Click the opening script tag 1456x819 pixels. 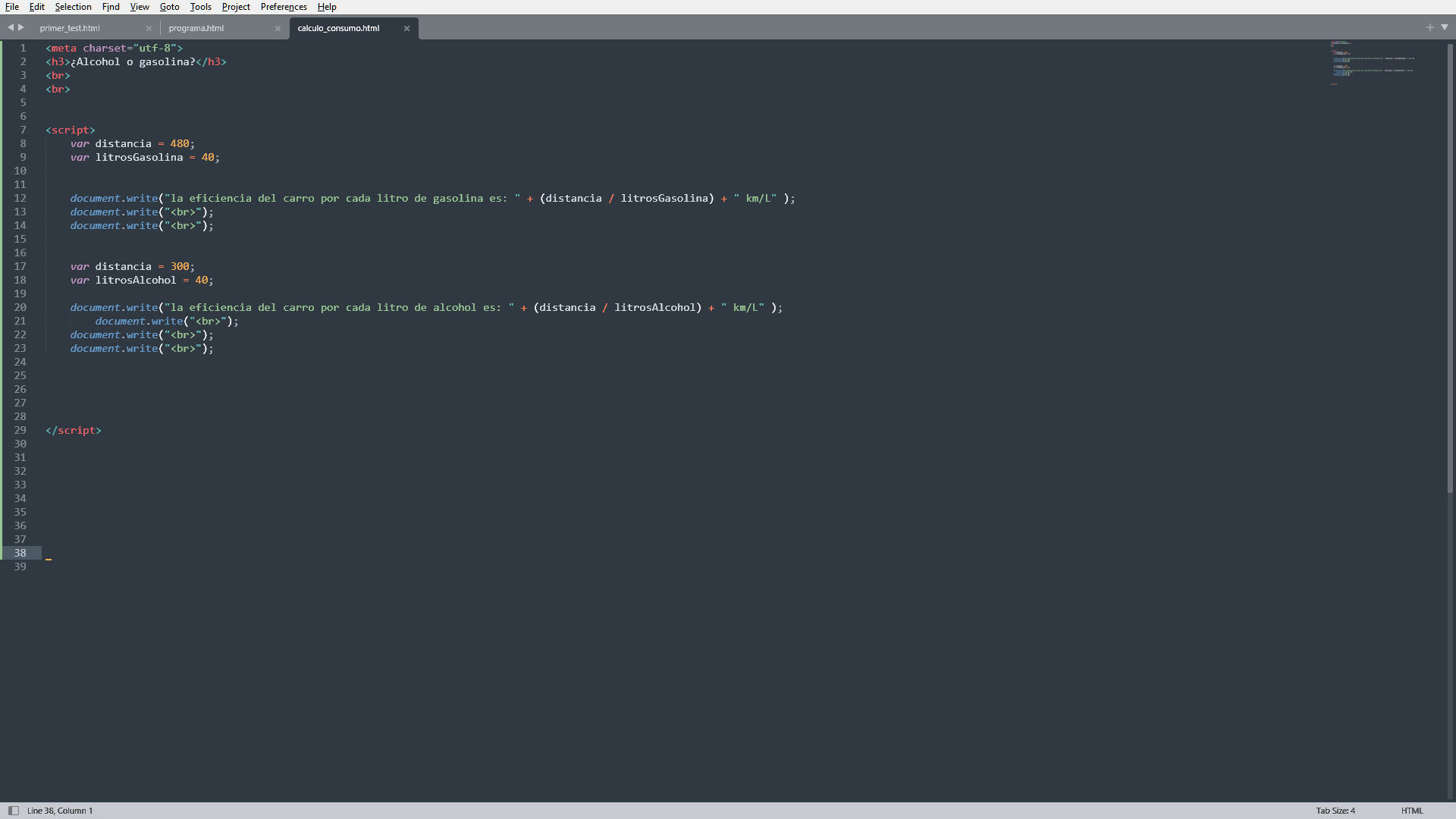[x=71, y=130]
